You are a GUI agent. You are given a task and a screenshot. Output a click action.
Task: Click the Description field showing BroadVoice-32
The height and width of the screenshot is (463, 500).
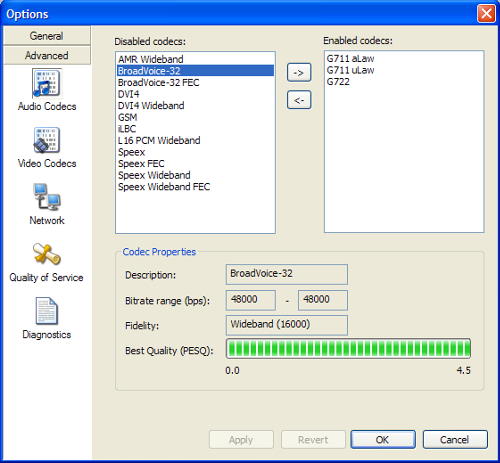pyautogui.click(x=287, y=274)
